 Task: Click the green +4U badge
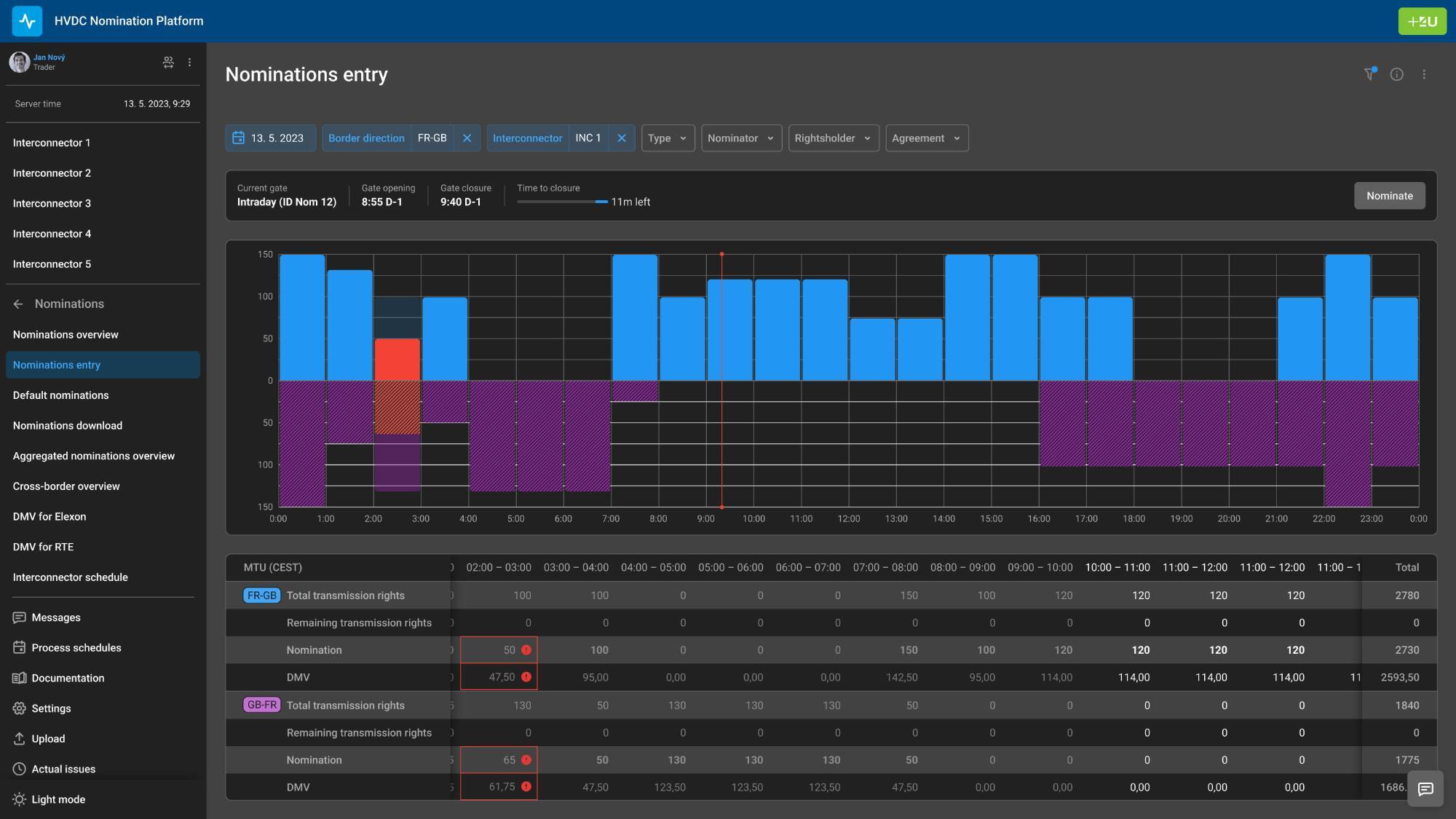(1422, 21)
